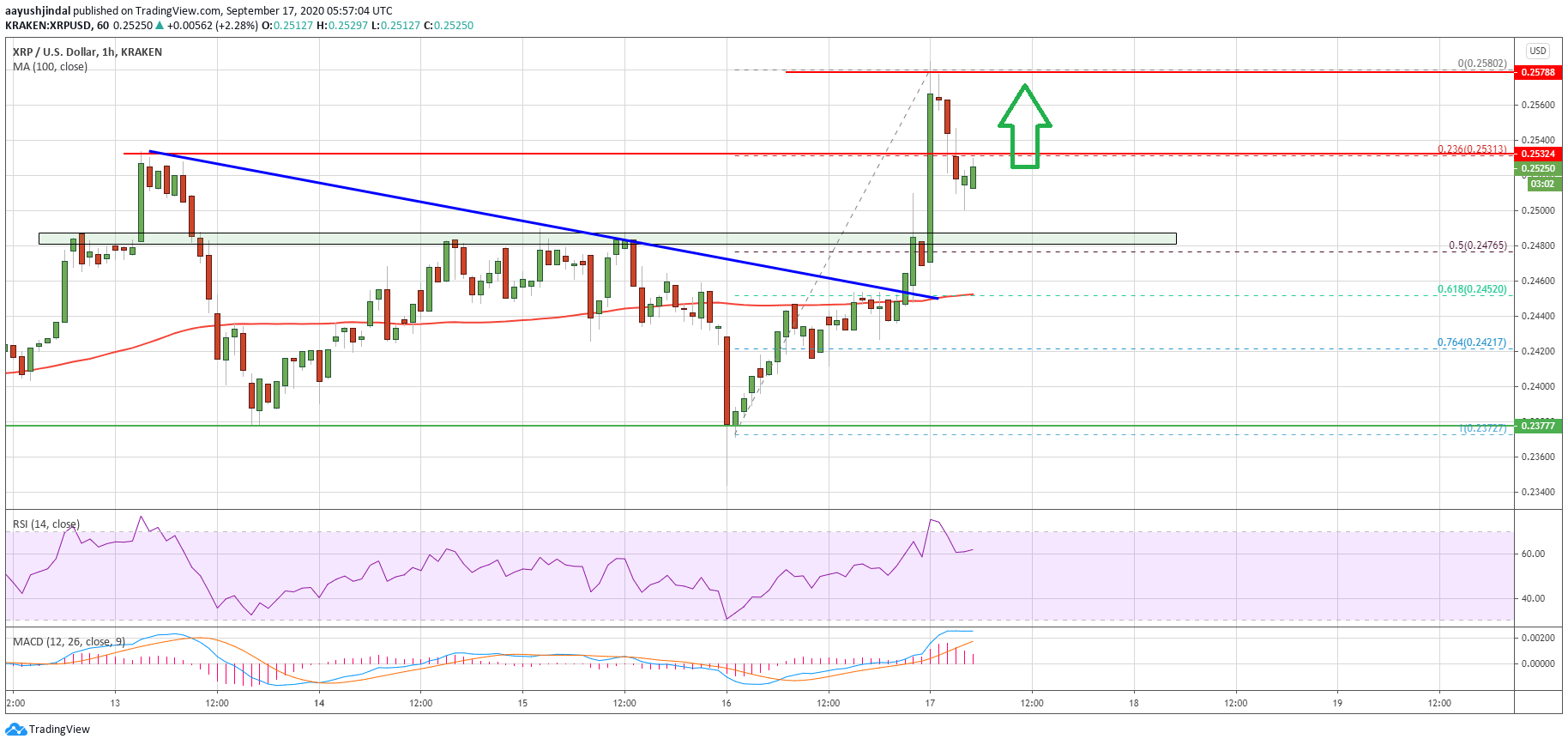Screen dimensions: 1568x745
Task: Click the 1(0.23727) Fibonacci level label
Action: click(1483, 428)
